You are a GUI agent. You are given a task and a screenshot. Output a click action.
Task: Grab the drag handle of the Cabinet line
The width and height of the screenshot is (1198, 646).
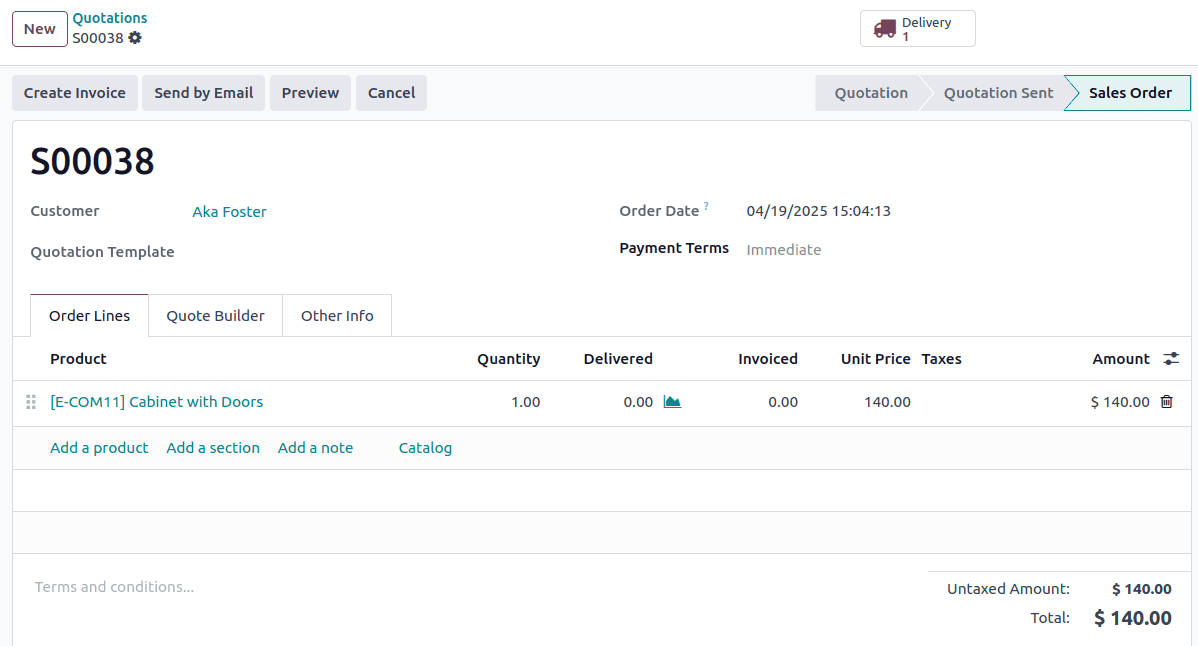click(x=31, y=402)
